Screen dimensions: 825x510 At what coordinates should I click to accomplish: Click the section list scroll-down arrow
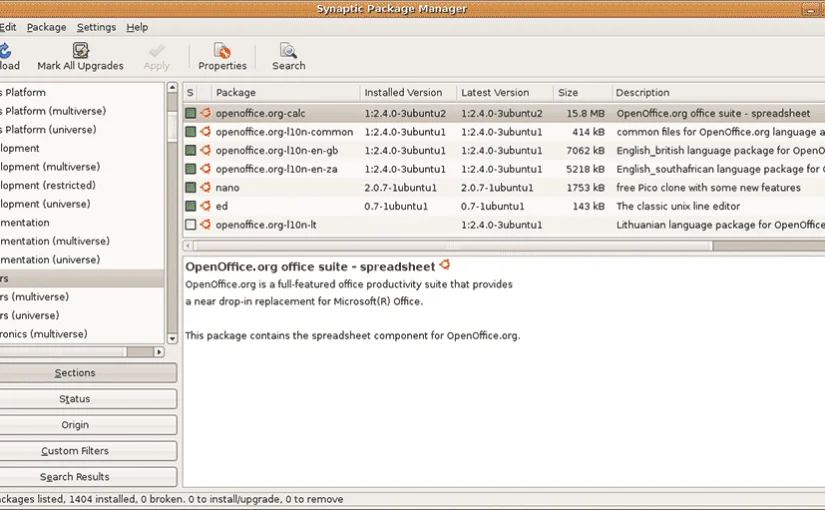point(172,338)
